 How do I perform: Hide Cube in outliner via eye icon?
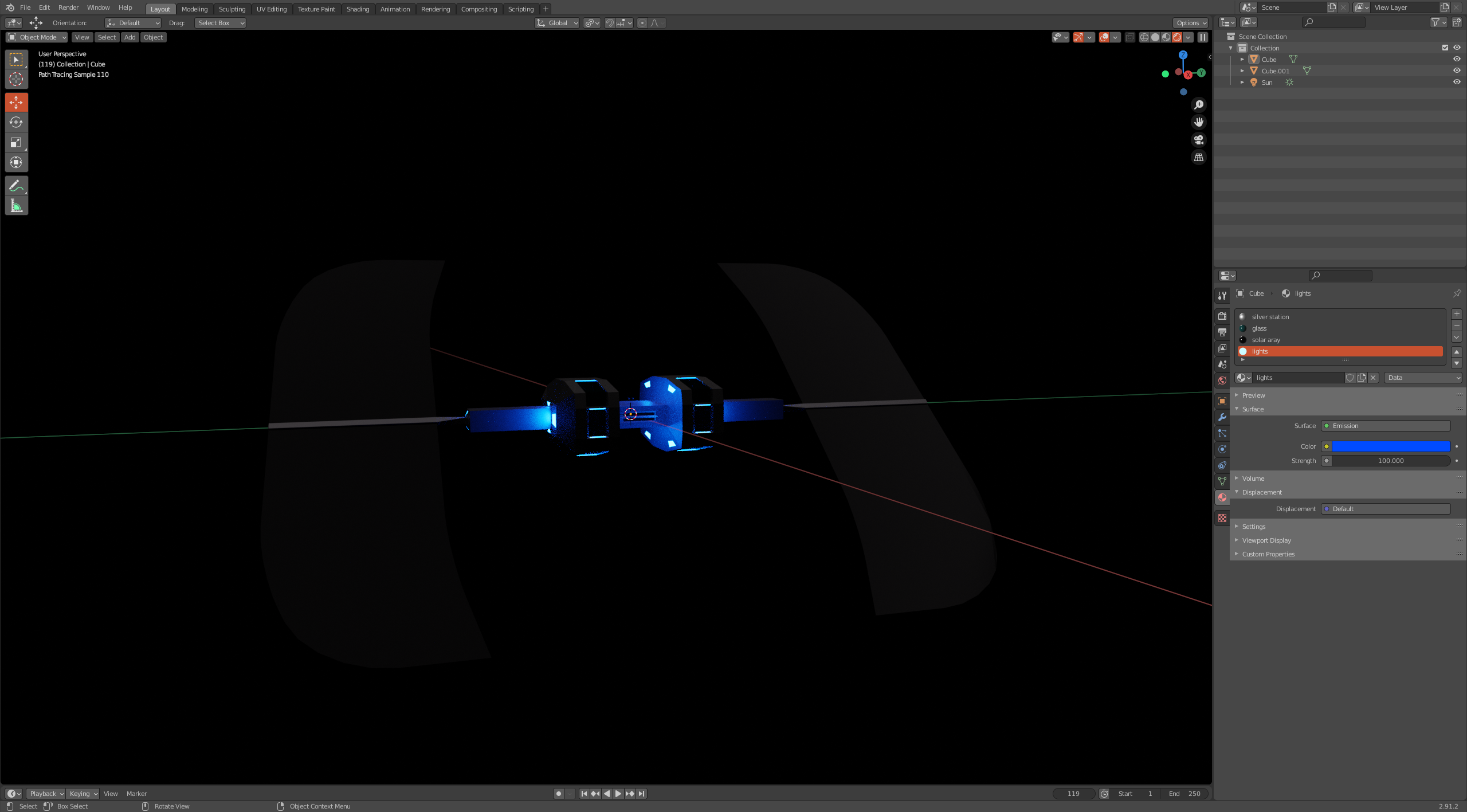point(1456,59)
